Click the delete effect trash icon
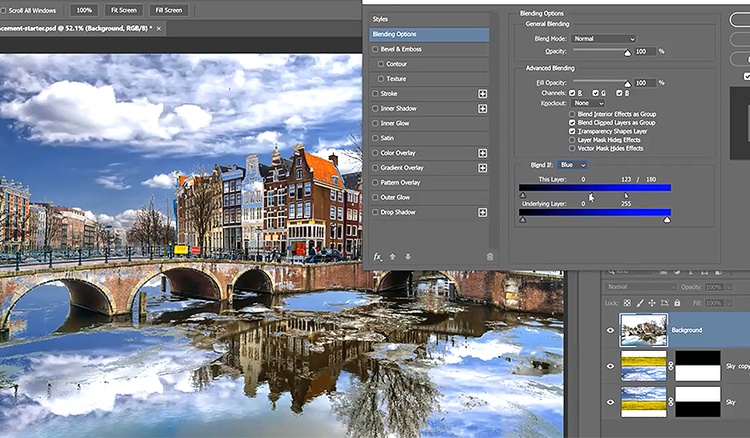The image size is (750, 438). pos(489,257)
